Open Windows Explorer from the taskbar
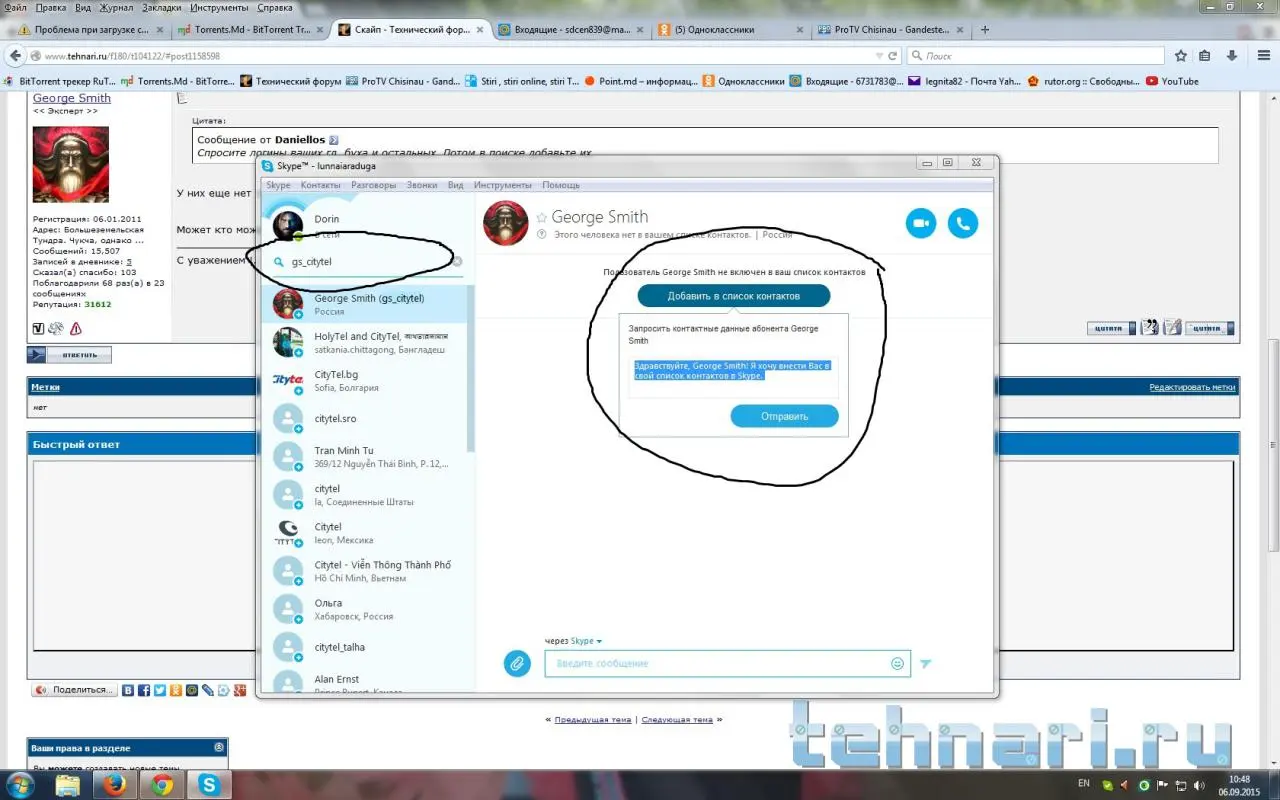The image size is (1280, 800). tap(68, 785)
